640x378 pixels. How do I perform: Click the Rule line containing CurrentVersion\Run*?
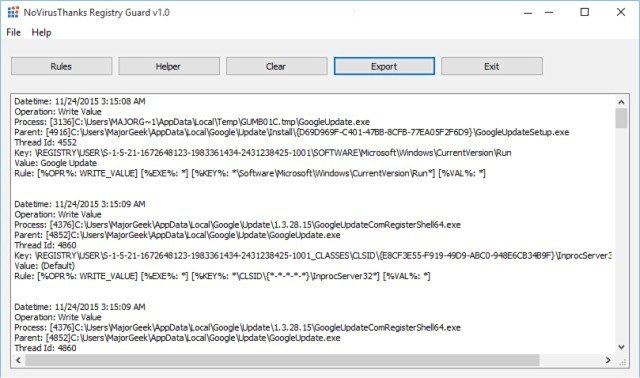click(x=250, y=173)
